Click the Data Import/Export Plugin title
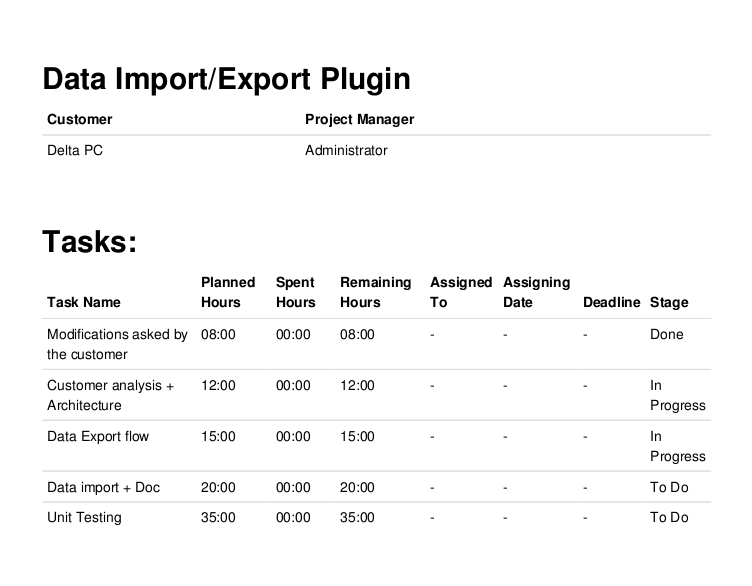 (226, 79)
